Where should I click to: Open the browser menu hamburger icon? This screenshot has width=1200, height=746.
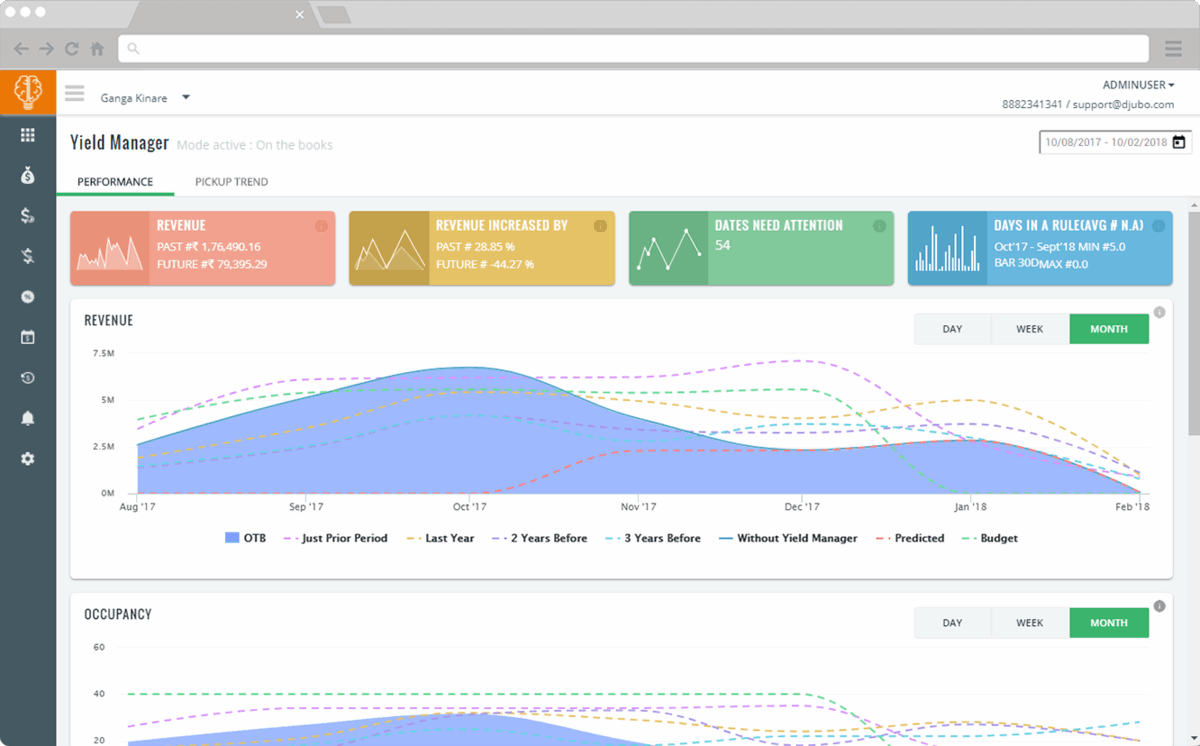tap(1174, 48)
